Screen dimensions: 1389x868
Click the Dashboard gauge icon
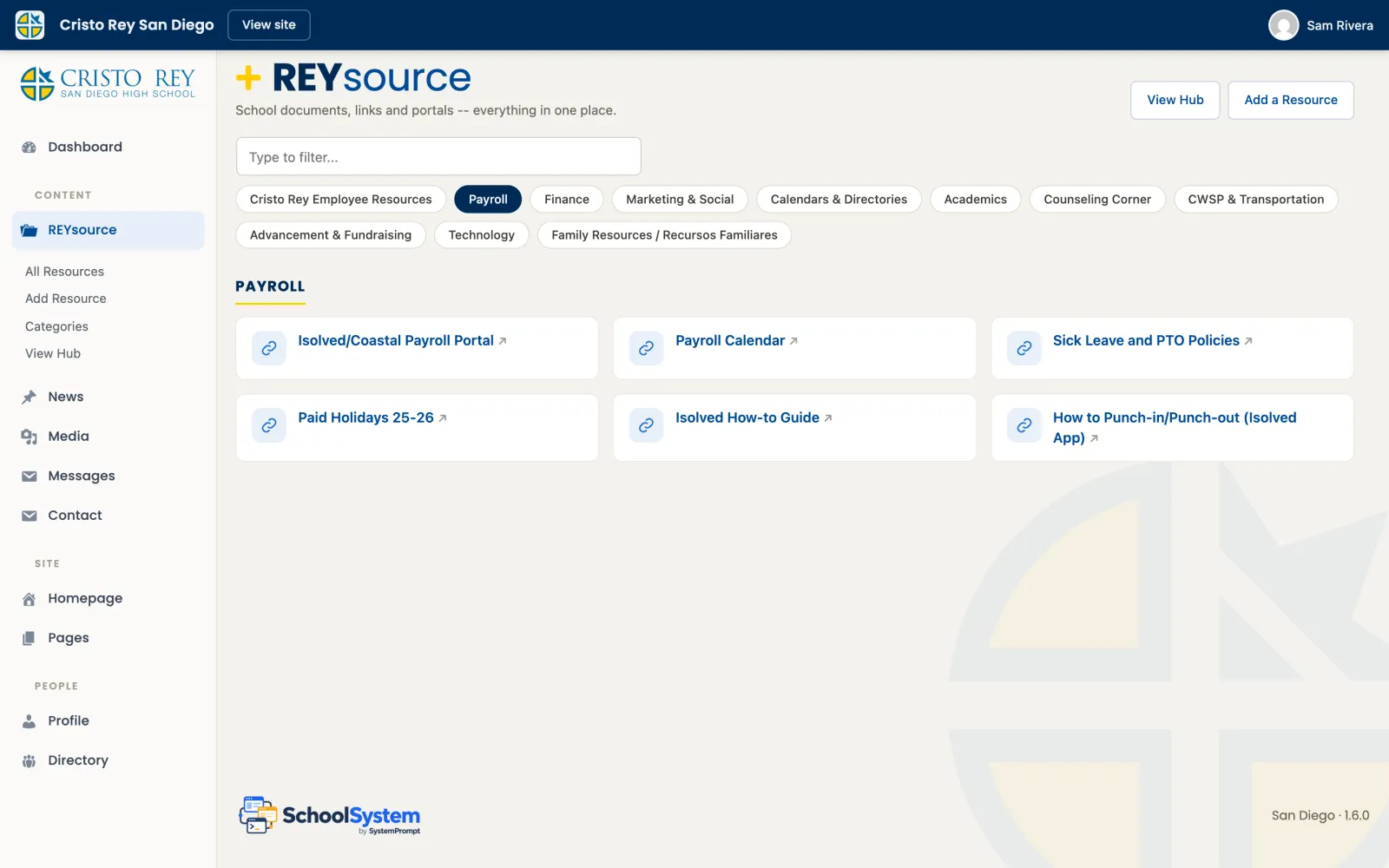tap(30, 148)
